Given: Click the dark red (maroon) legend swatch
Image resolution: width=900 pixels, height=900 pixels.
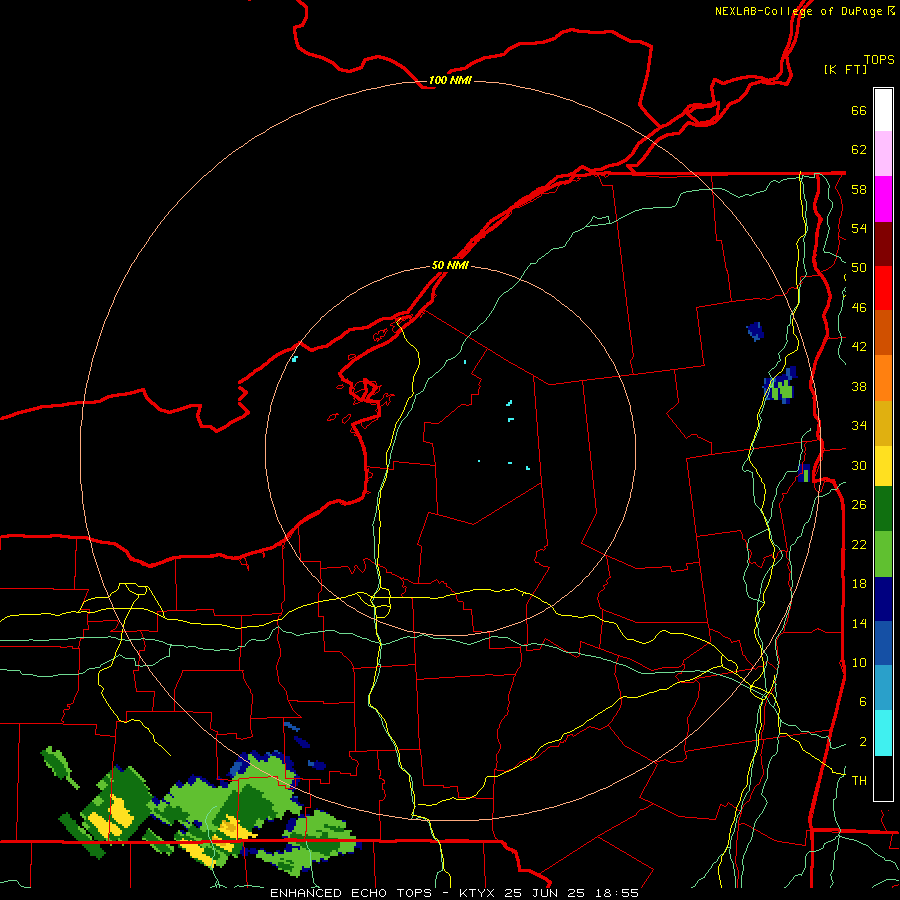Looking at the screenshot, I should 883,244.
